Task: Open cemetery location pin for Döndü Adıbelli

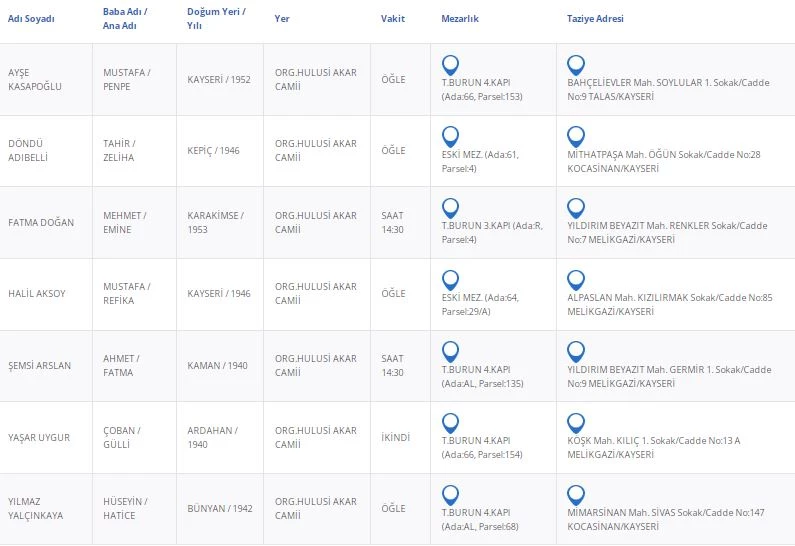Action: click(450, 136)
